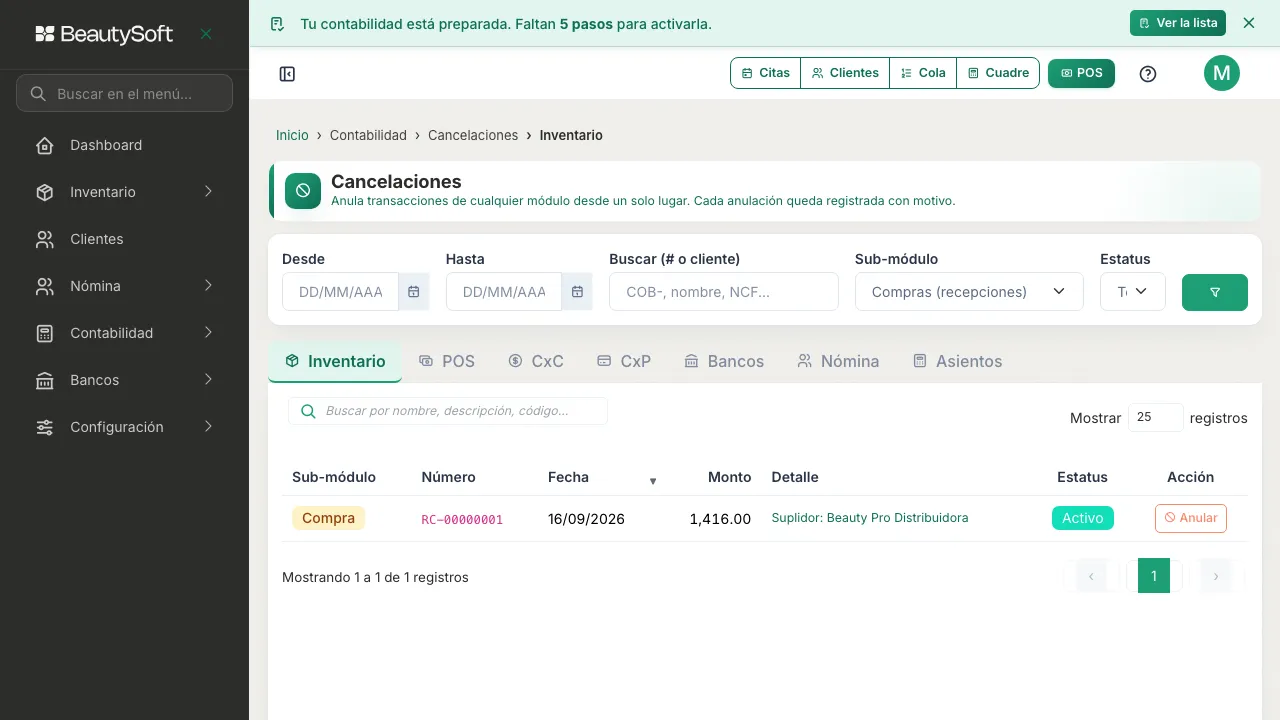Open the help question mark icon
The image size is (1280, 720).
(1148, 74)
